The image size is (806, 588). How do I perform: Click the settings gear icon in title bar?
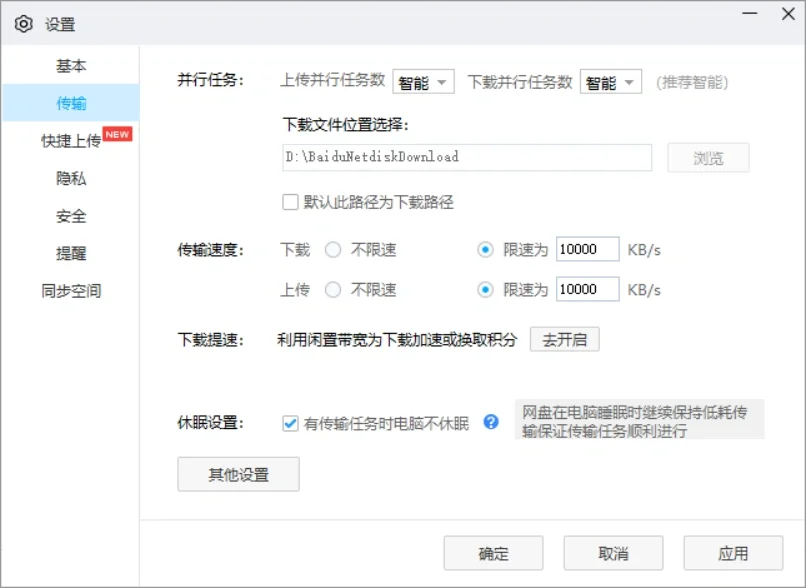pyautogui.click(x=24, y=23)
